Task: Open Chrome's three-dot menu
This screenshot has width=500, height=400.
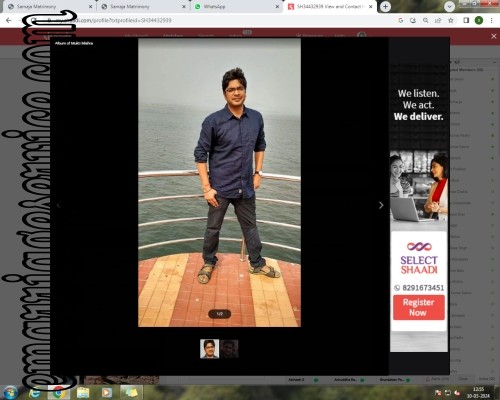Action: [491, 20]
